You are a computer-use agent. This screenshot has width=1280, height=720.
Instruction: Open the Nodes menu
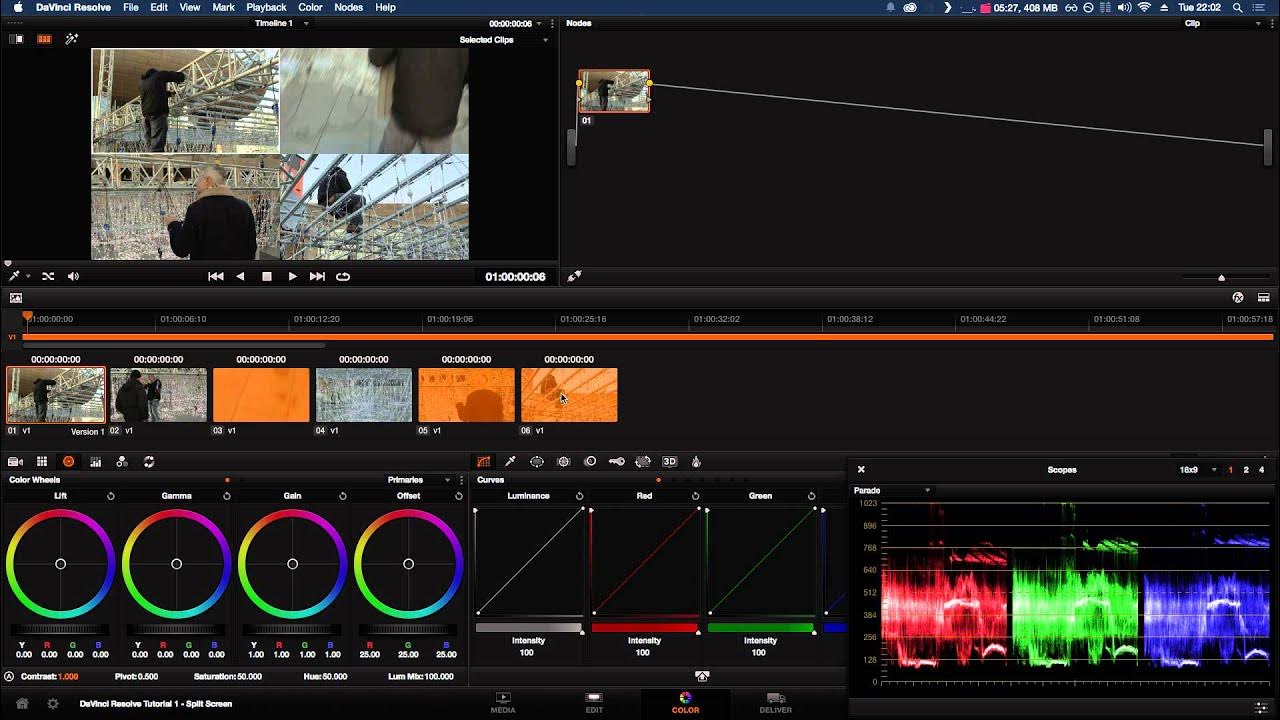click(x=348, y=7)
